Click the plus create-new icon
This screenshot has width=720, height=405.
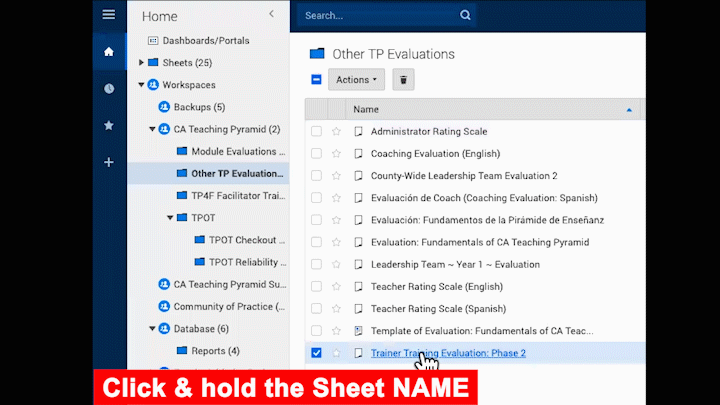[x=109, y=162]
